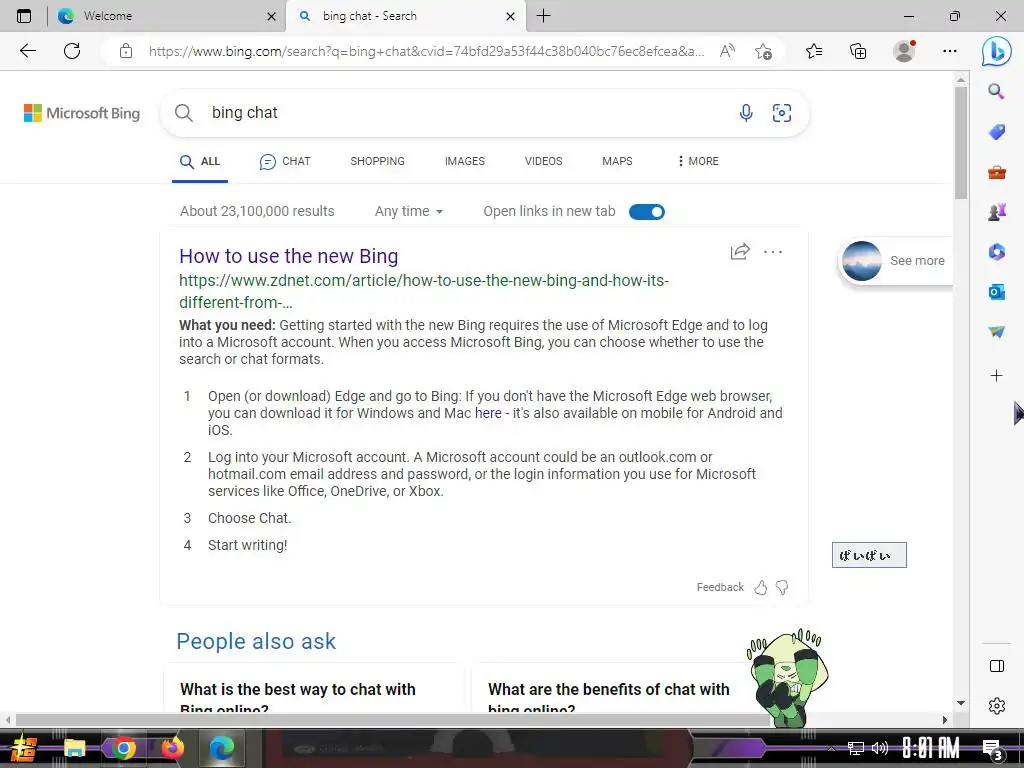The image size is (1024, 768).
Task: Search by voice microphone icon
Action: coord(746,113)
